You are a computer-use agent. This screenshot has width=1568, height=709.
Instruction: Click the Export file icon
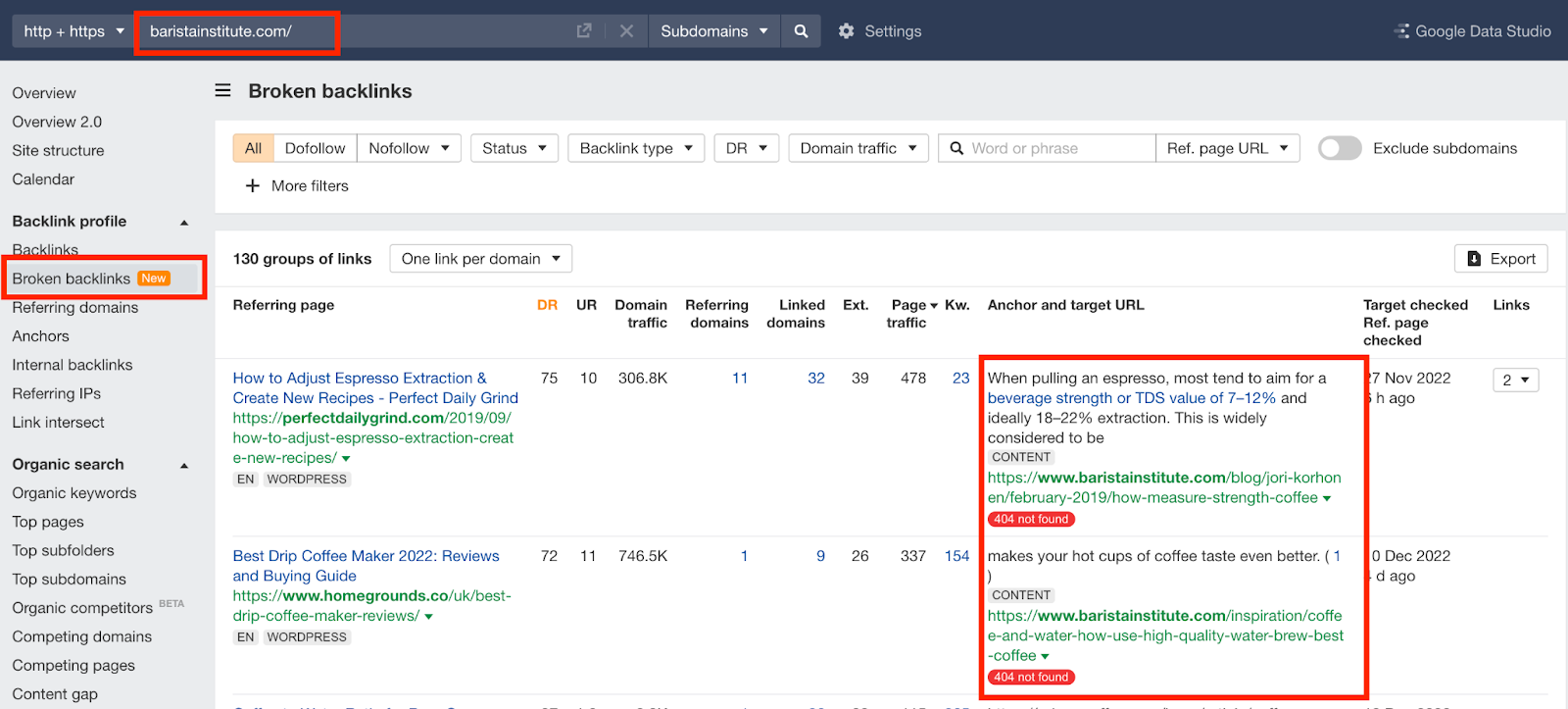click(x=1474, y=259)
